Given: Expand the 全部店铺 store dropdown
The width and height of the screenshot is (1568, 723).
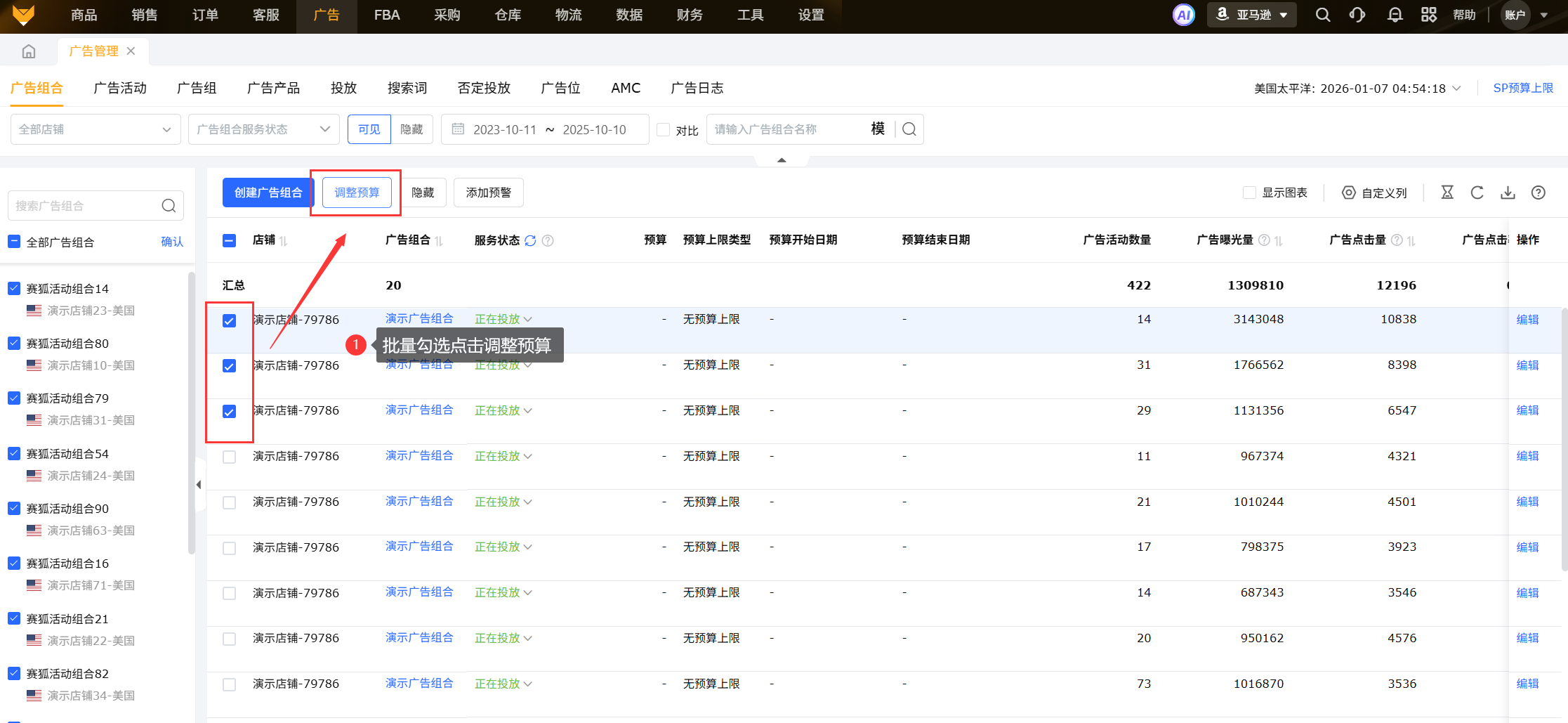Looking at the screenshot, I should pos(95,129).
